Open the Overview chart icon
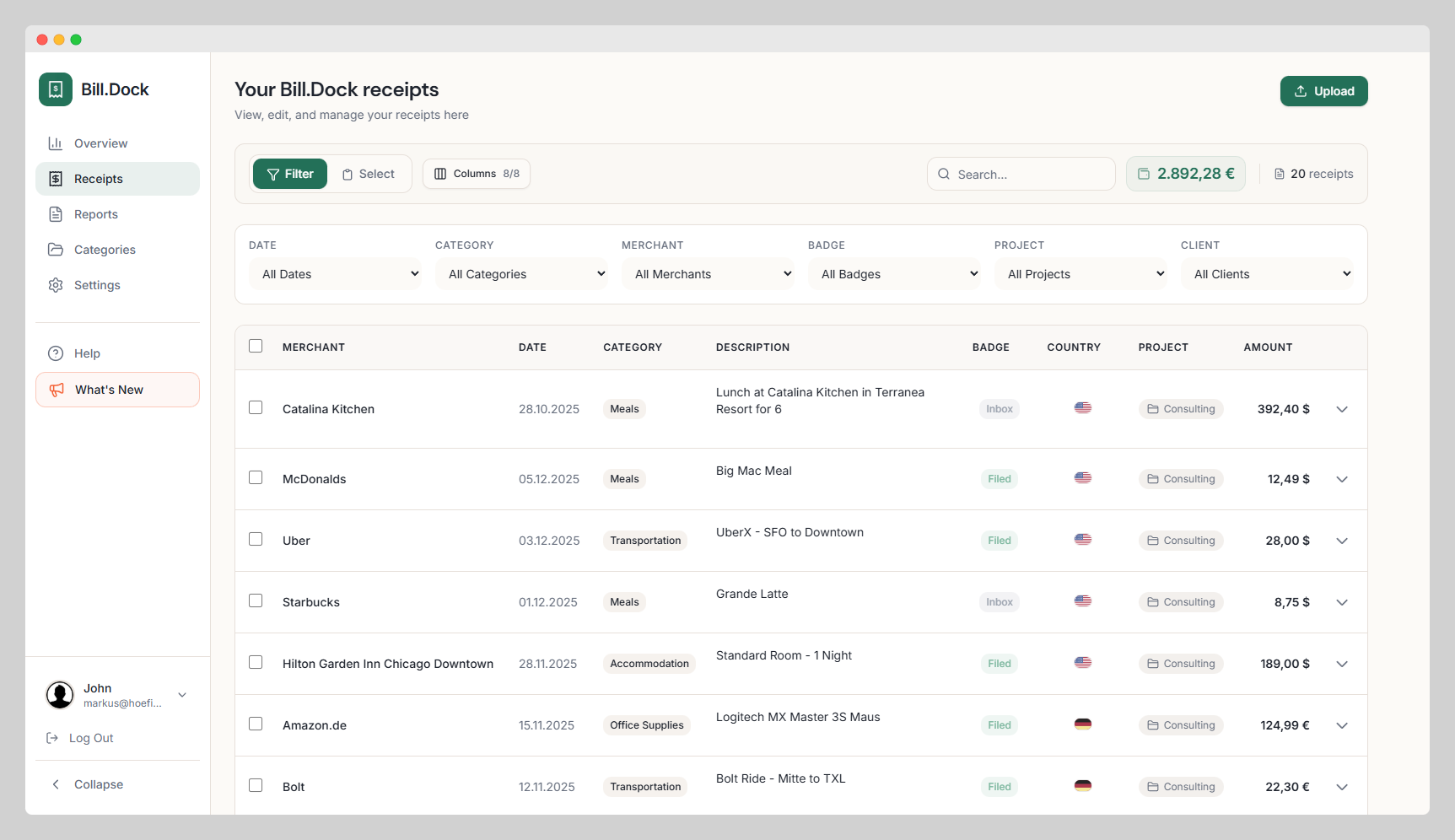1455x840 pixels. [56, 143]
